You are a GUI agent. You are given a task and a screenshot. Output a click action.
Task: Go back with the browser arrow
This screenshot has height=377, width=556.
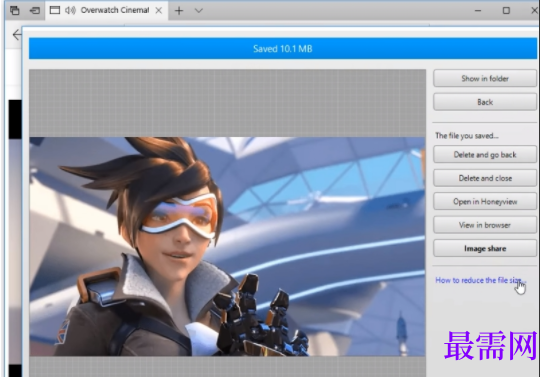[x=16, y=35]
